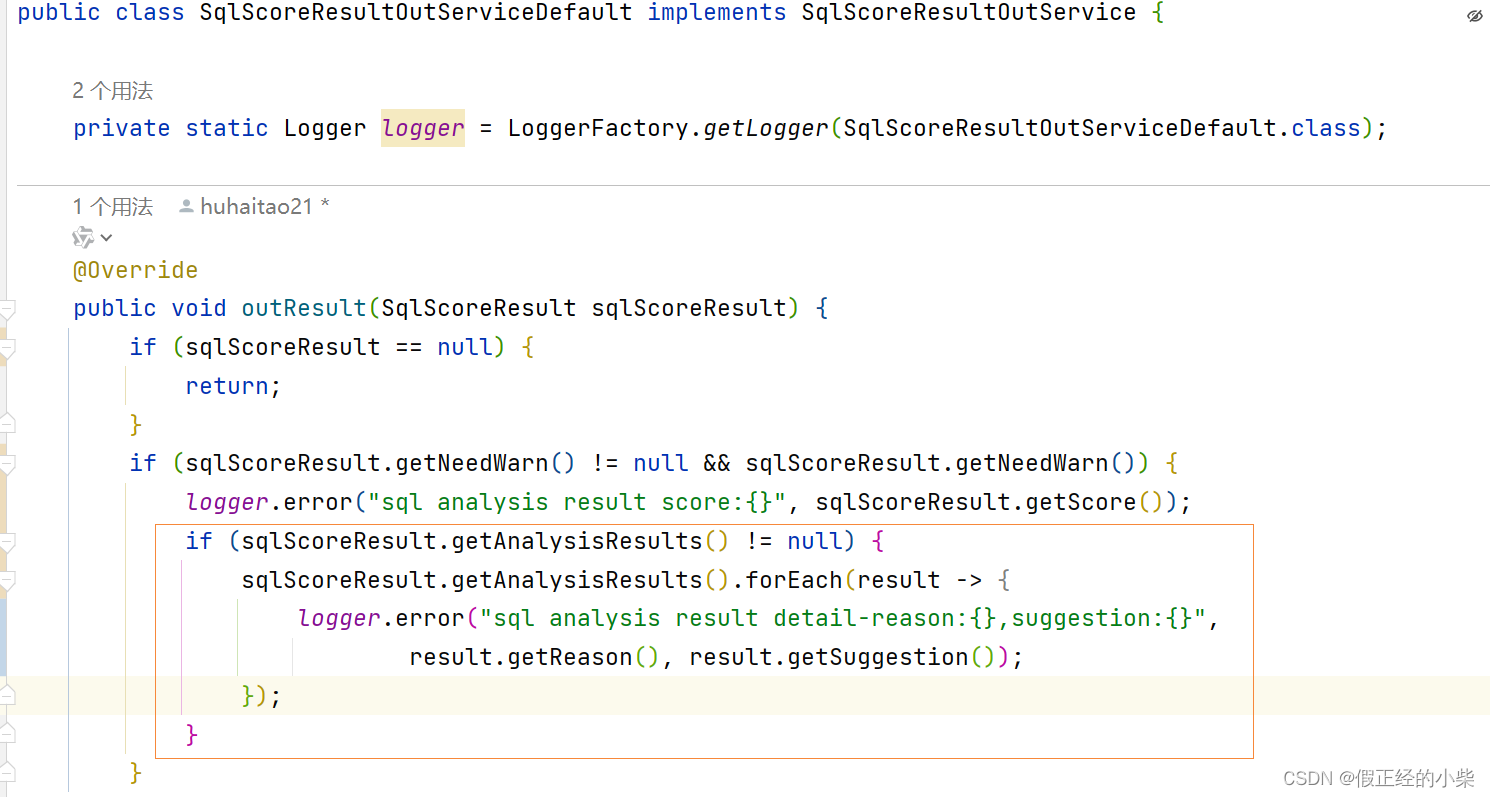Click the 'outResult' method name
Image resolution: width=1490 pixels, height=797 pixels.
[305, 308]
